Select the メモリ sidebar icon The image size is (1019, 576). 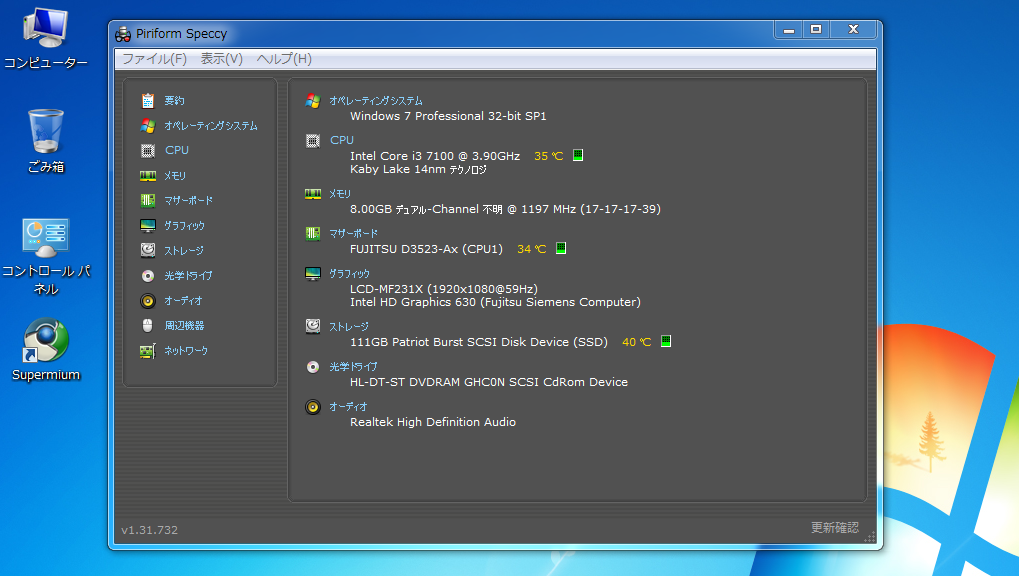(148, 176)
